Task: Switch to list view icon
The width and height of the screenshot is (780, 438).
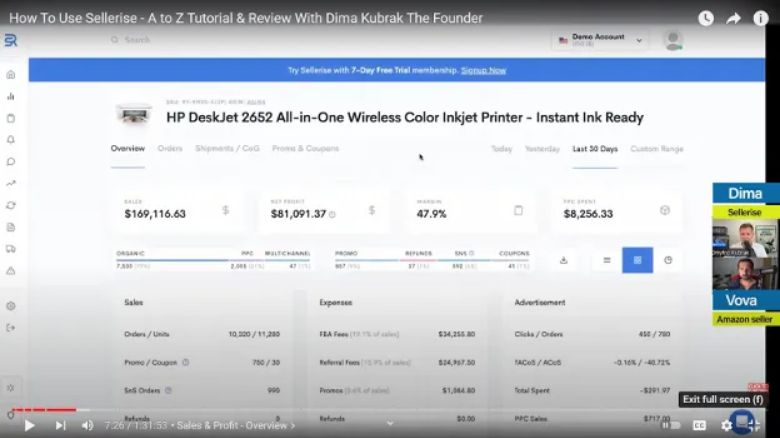Action: tap(607, 260)
